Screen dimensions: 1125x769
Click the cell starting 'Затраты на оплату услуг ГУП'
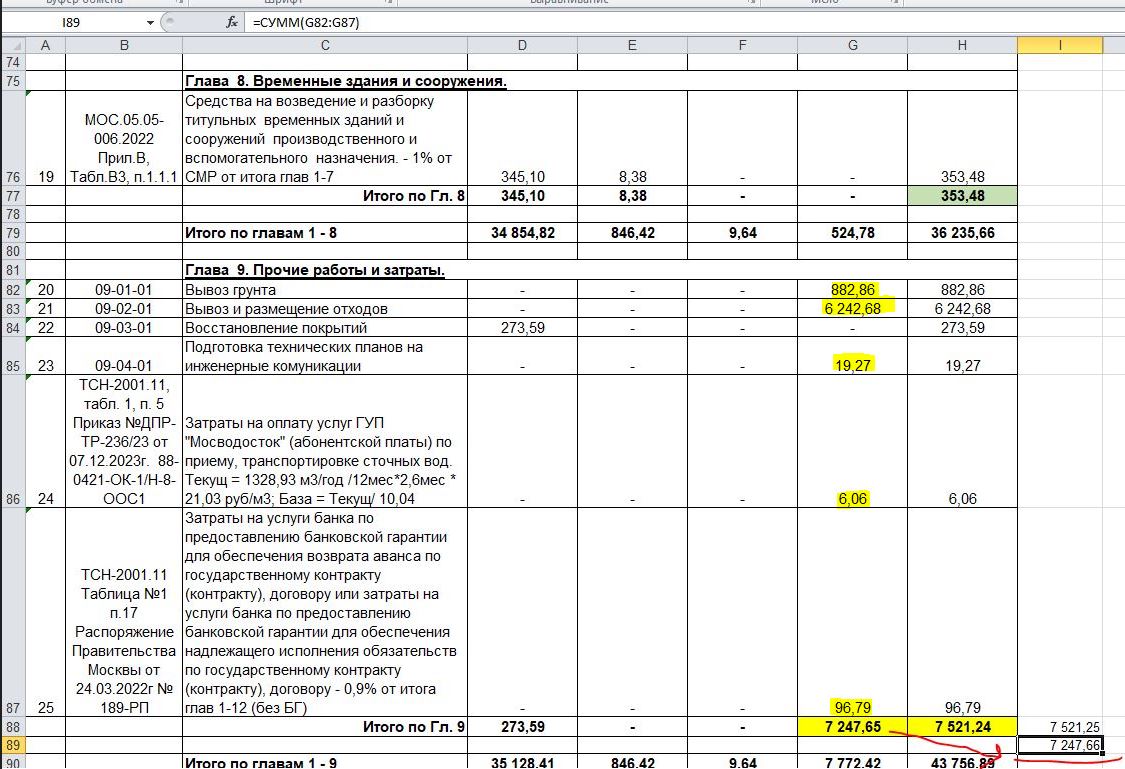click(325, 442)
